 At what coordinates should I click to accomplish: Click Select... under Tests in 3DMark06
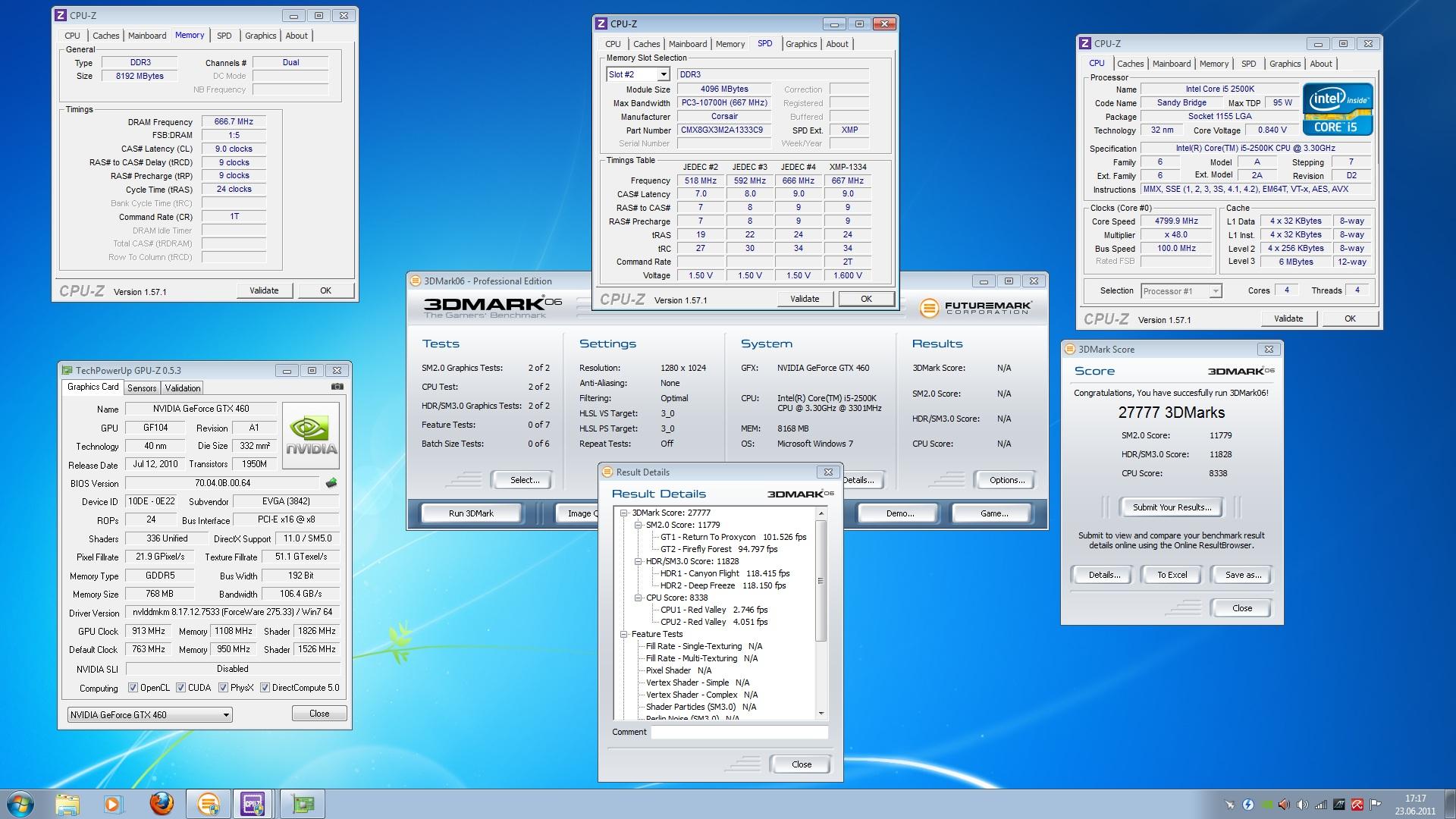pyautogui.click(x=525, y=480)
